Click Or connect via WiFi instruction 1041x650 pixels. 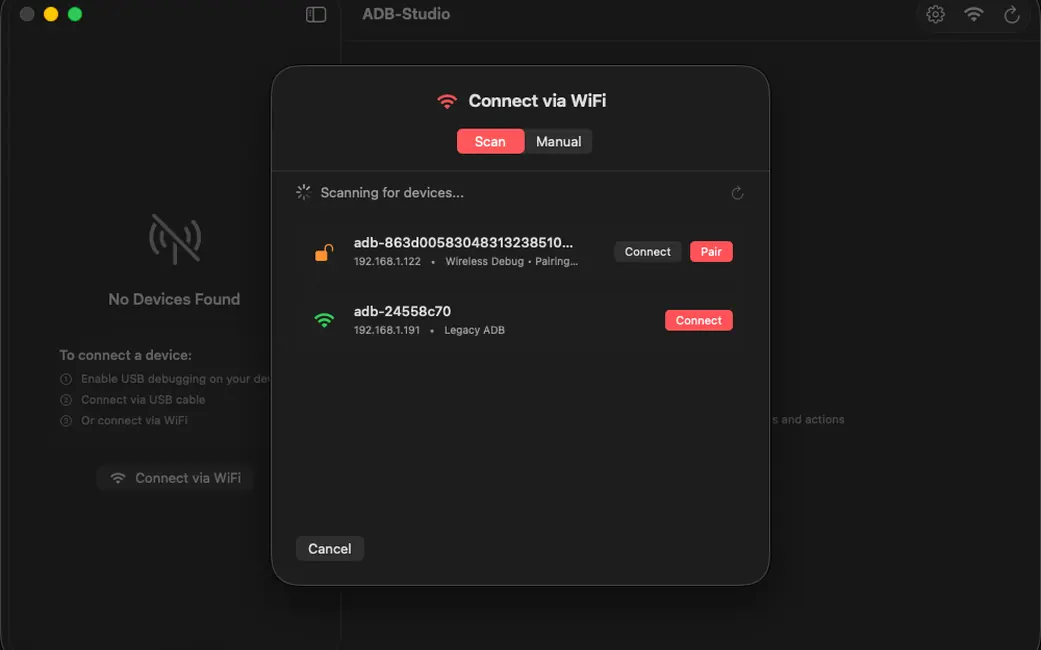pyautogui.click(x=134, y=420)
